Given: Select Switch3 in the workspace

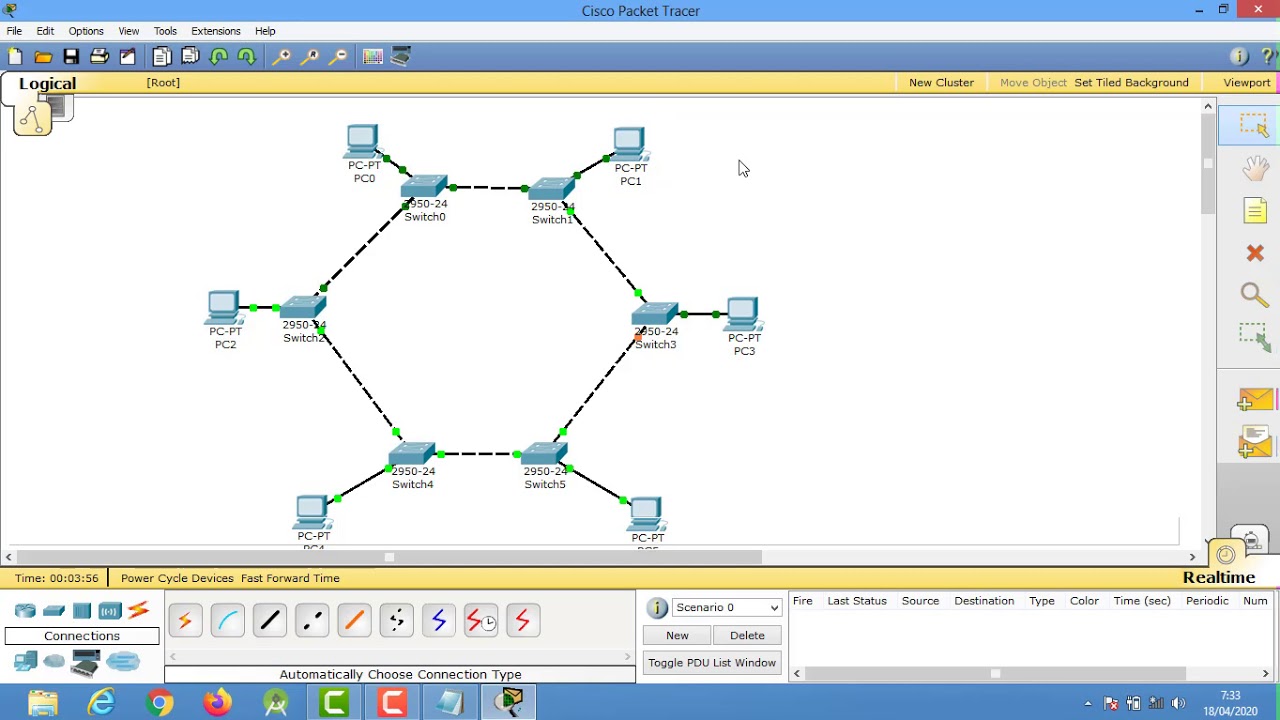Looking at the screenshot, I should pos(655,316).
